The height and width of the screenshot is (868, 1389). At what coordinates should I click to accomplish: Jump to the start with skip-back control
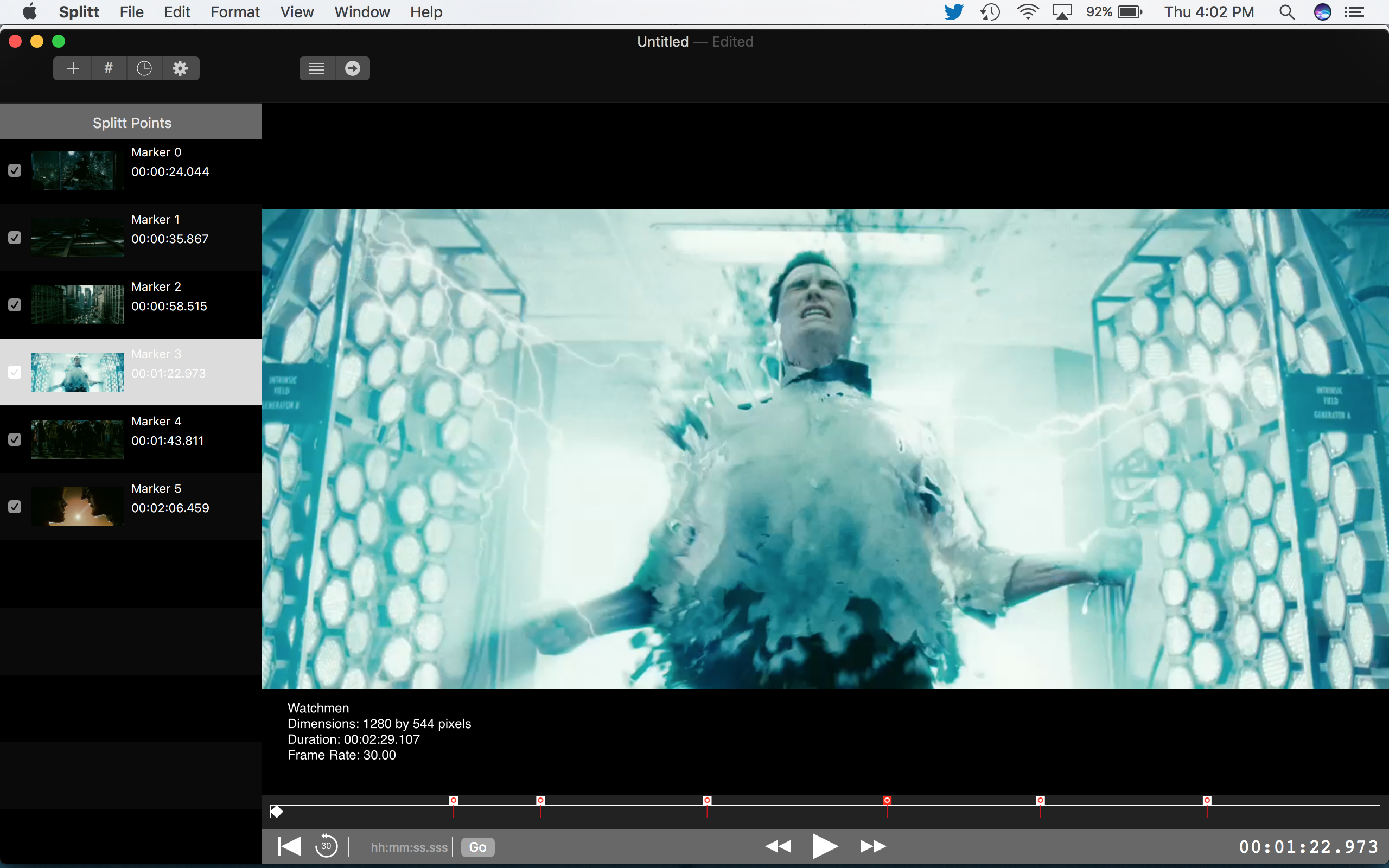click(289, 846)
